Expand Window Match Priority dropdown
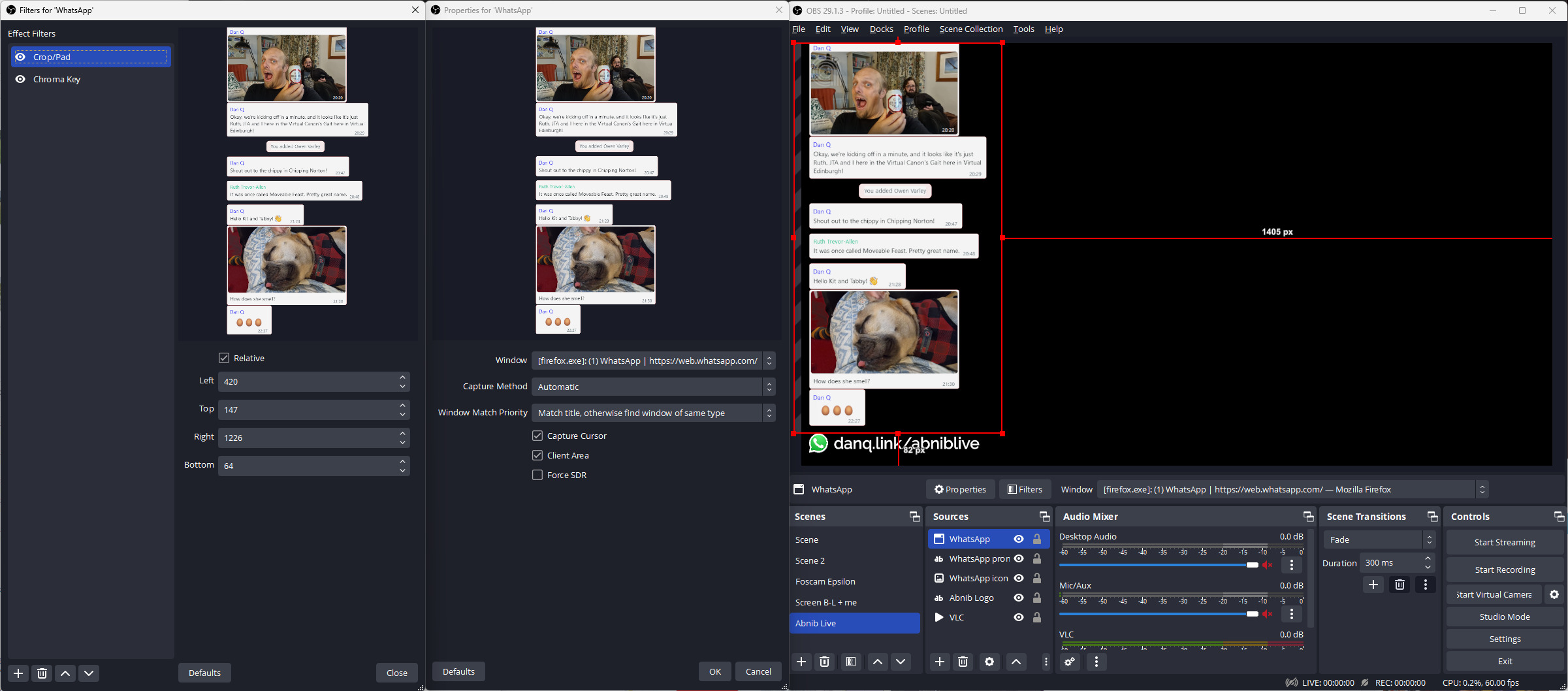The width and height of the screenshot is (1568, 691). [653, 413]
